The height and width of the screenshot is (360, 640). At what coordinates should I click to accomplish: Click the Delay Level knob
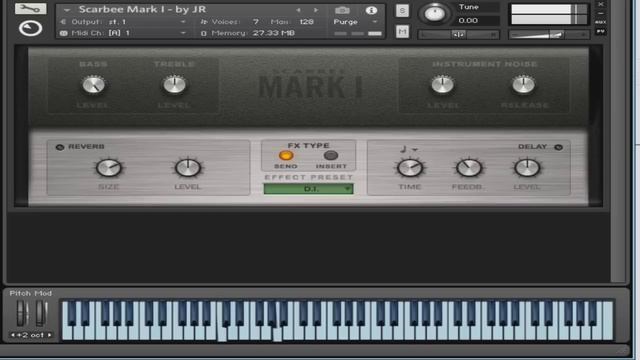click(527, 168)
